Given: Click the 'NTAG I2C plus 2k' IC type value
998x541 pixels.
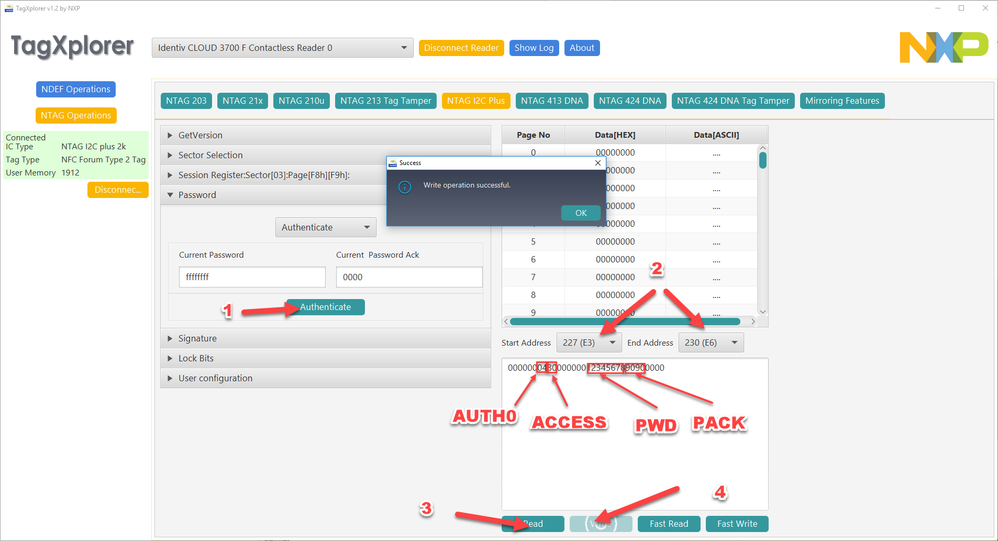Looking at the screenshot, I should (x=94, y=146).
